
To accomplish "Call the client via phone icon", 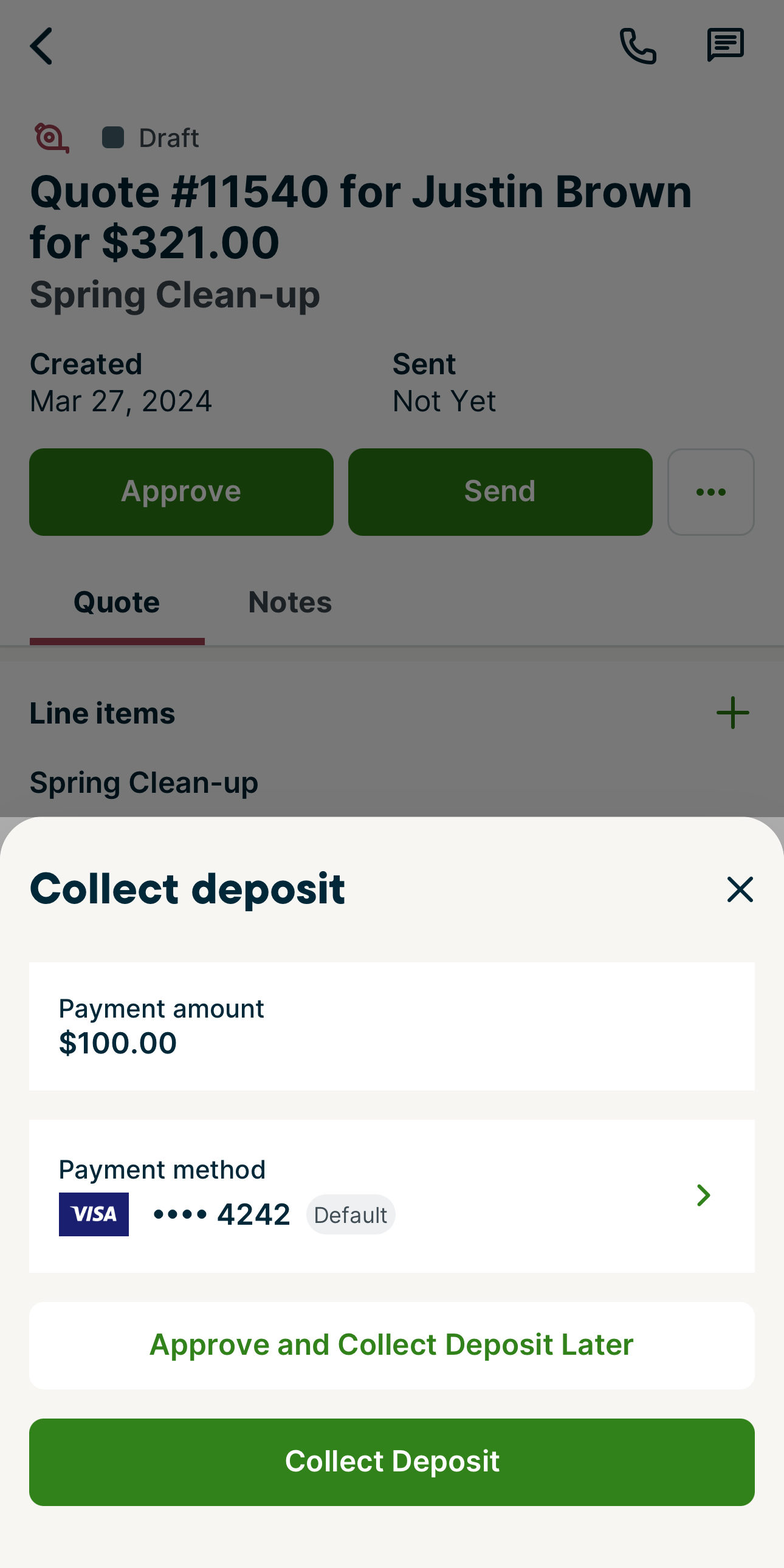I will [x=638, y=46].
